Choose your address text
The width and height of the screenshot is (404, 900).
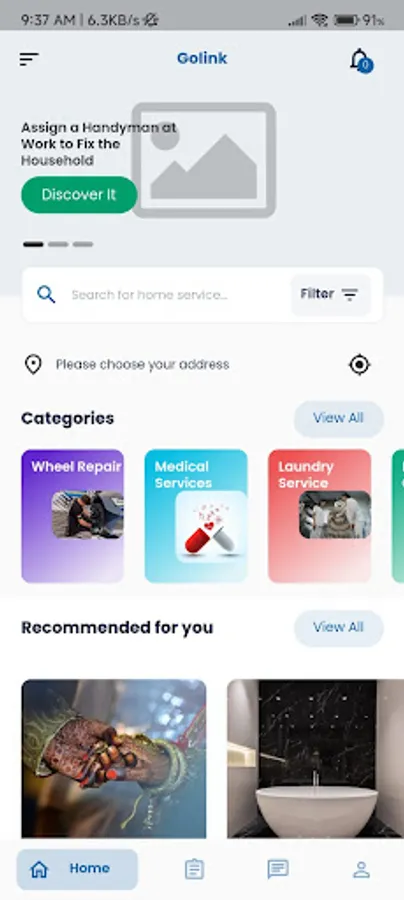pos(142,364)
